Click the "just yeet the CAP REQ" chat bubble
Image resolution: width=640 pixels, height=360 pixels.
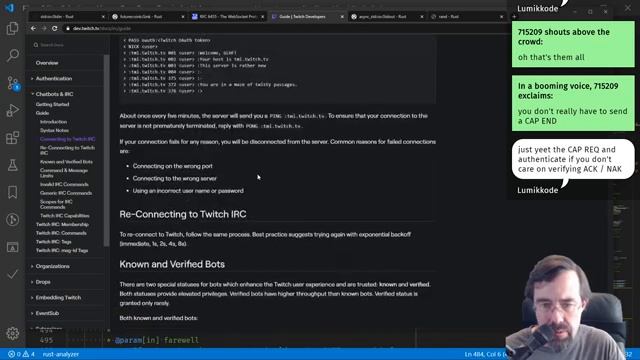tap(573, 159)
